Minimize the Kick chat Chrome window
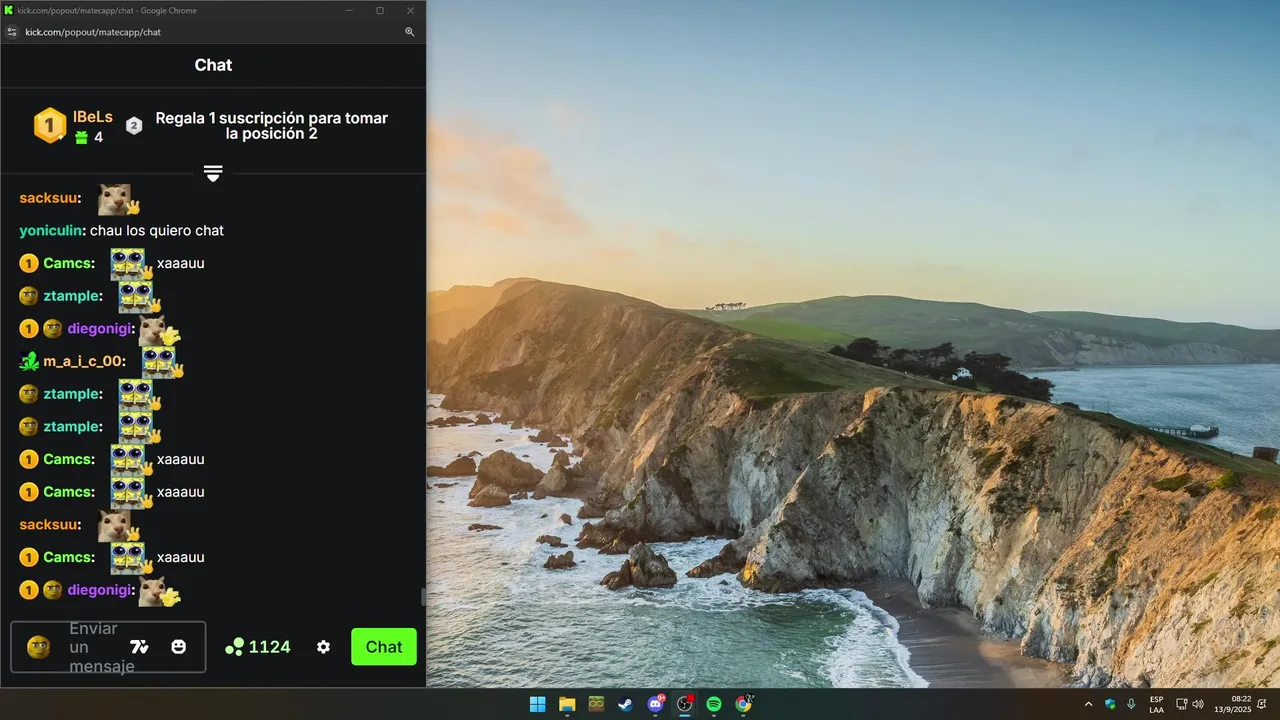Viewport: 1280px width, 720px height. (350, 10)
